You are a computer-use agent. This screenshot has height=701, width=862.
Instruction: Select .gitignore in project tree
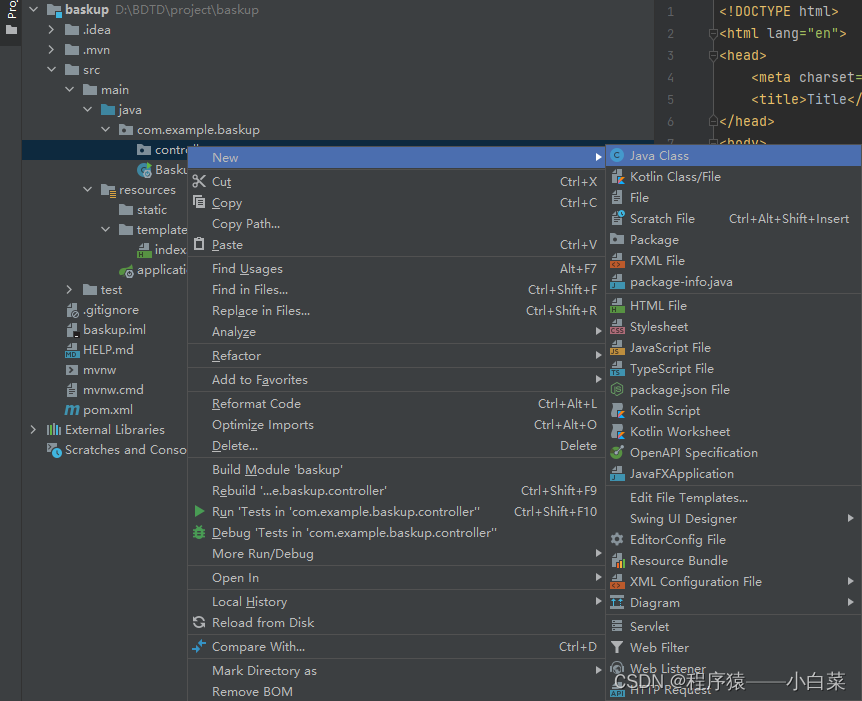(x=102, y=310)
